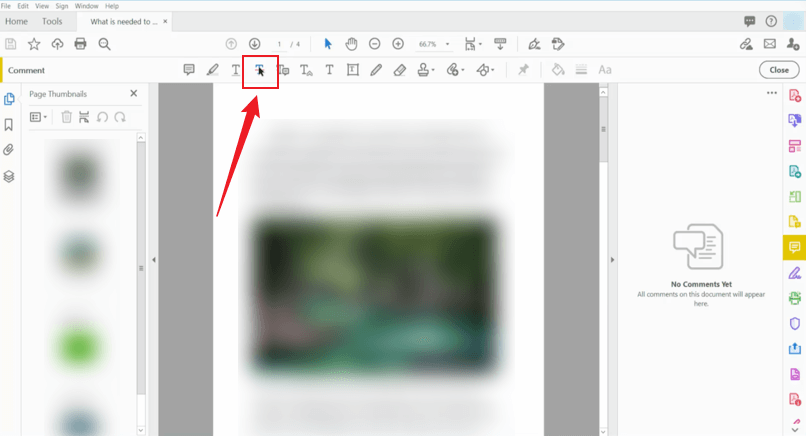The image size is (806, 436).
Task: Open the Help menu
Action: coord(112,6)
